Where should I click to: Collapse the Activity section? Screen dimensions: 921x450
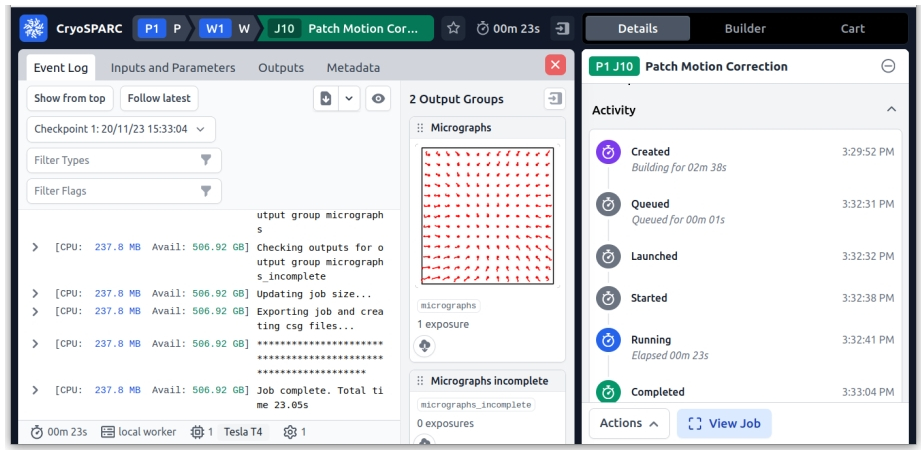pyautogui.click(x=891, y=110)
